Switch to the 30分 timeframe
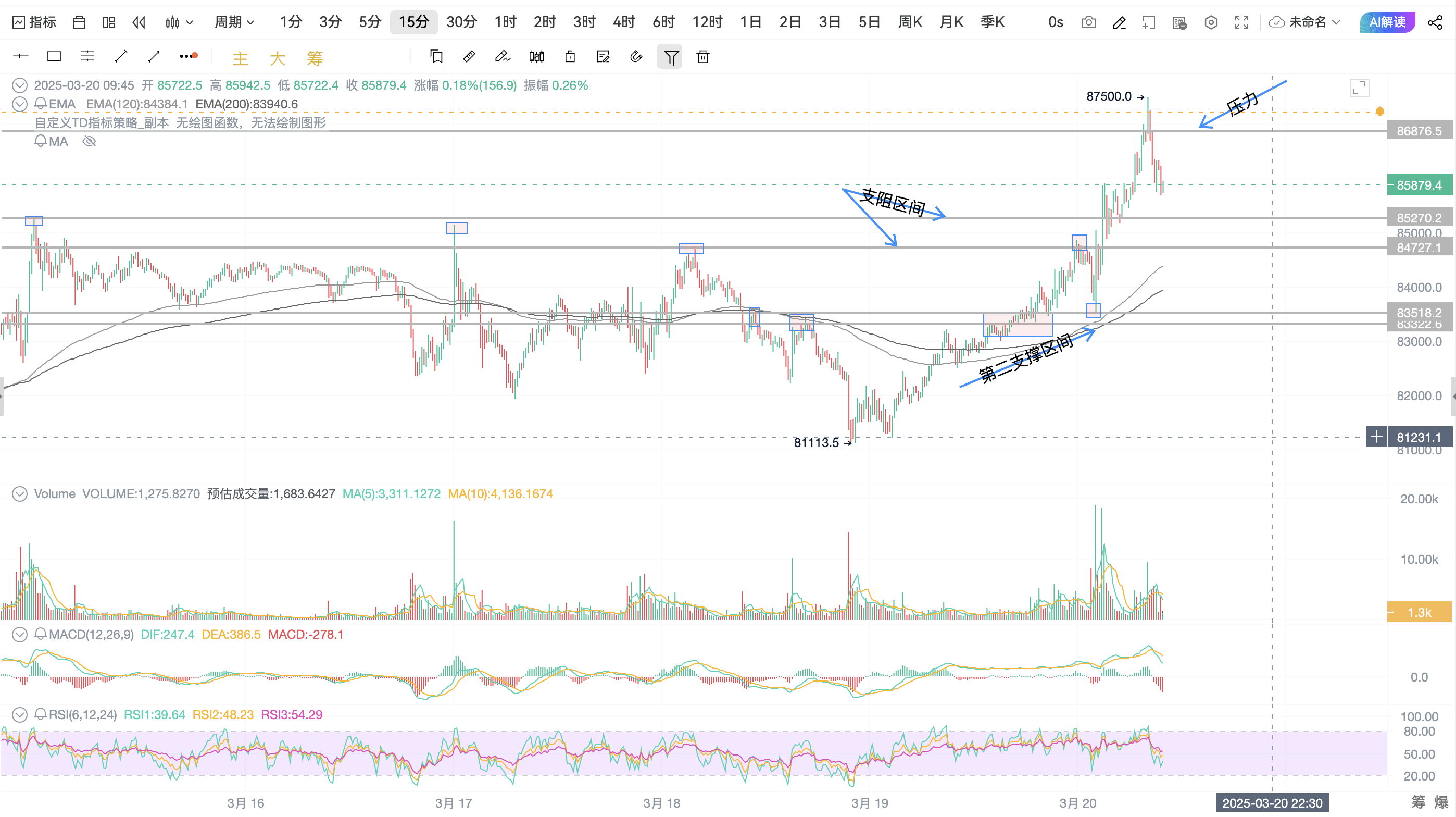 (x=461, y=22)
